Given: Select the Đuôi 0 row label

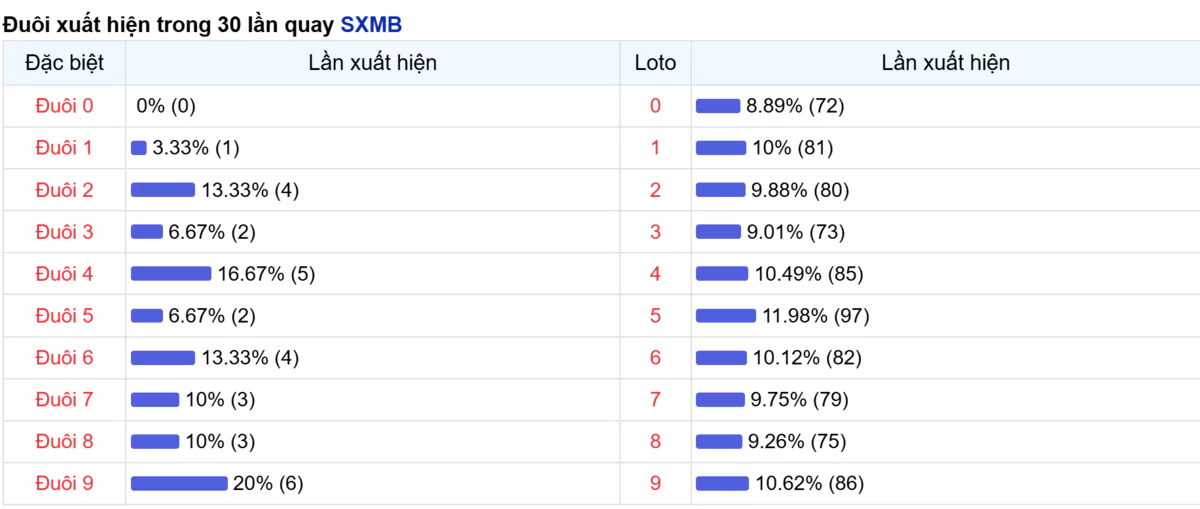Looking at the screenshot, I should (64, 105).
